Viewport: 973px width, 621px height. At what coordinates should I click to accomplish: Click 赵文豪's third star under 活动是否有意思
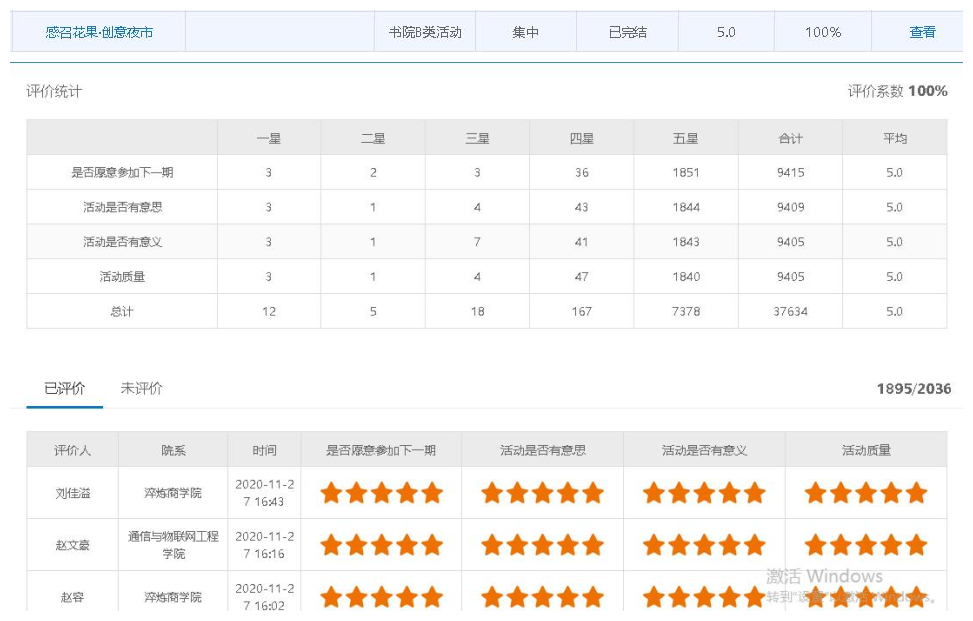(542, 544)
